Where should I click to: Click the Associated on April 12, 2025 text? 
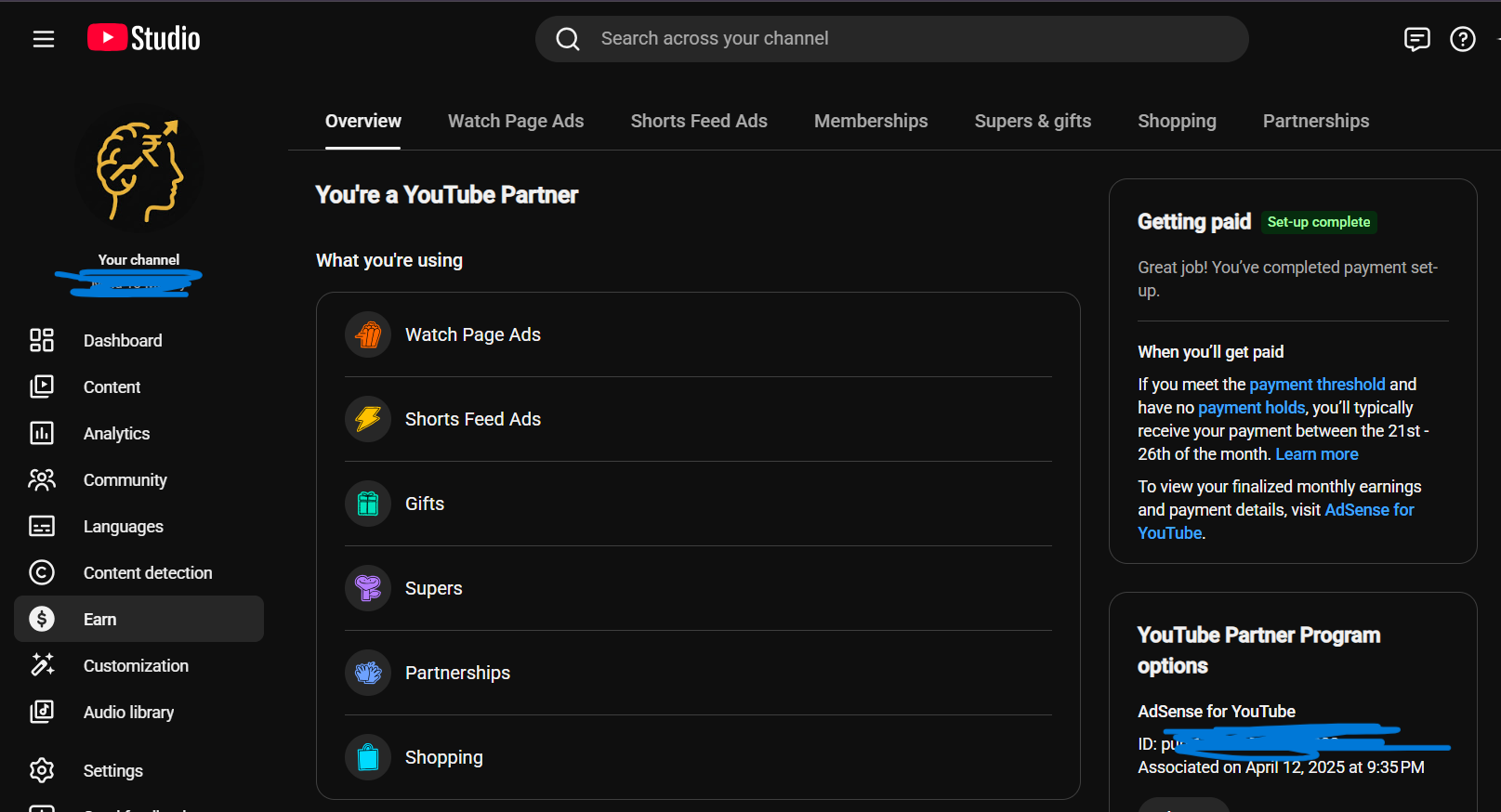point(1281,767)
